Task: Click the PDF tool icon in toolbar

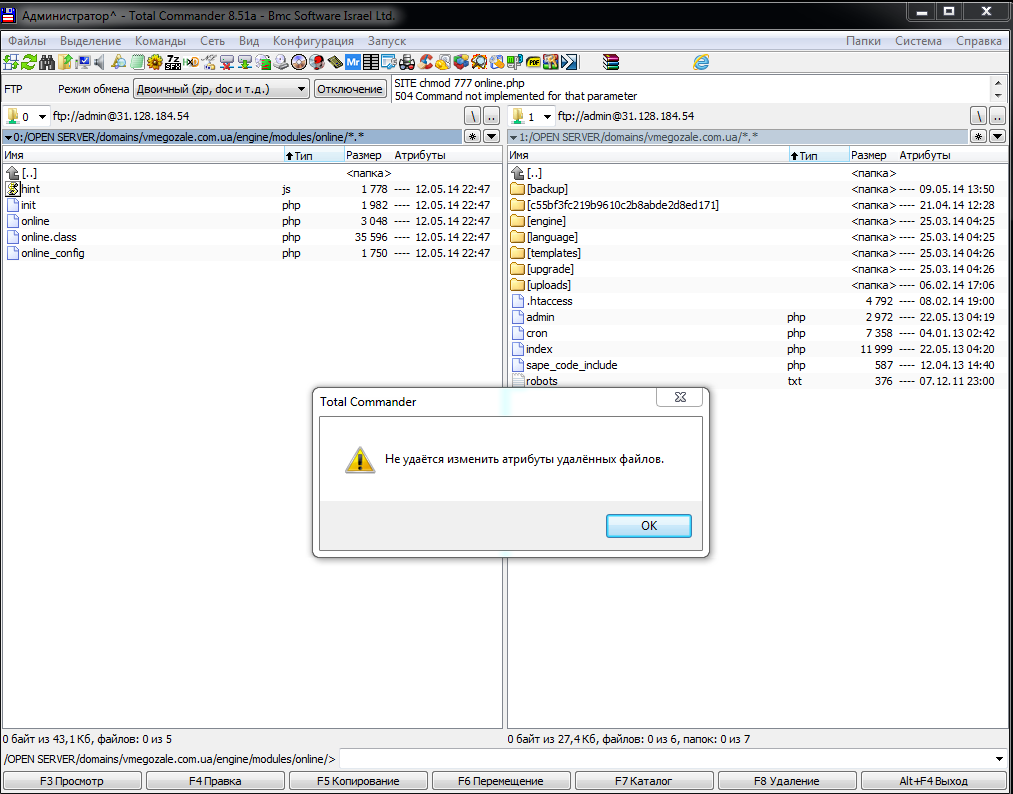Action: pos(534,62)
